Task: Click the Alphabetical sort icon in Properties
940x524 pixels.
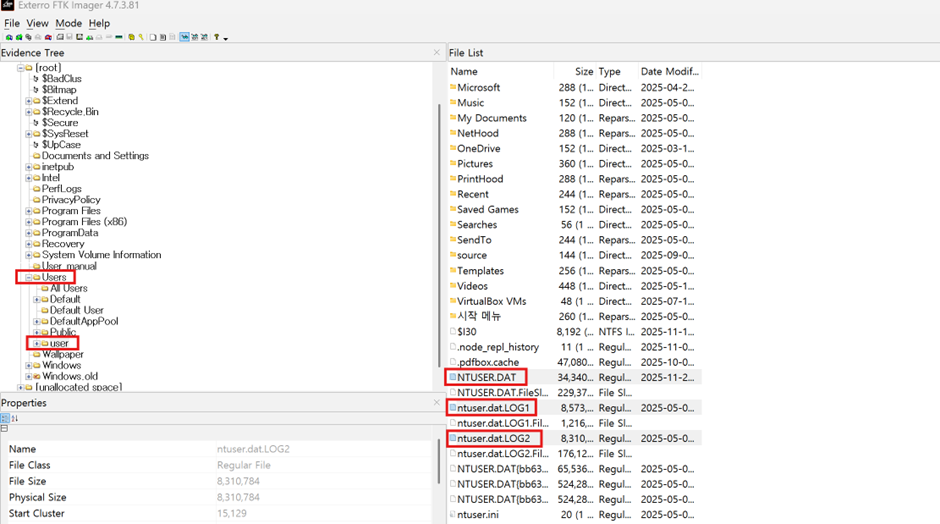Action: 14,418
